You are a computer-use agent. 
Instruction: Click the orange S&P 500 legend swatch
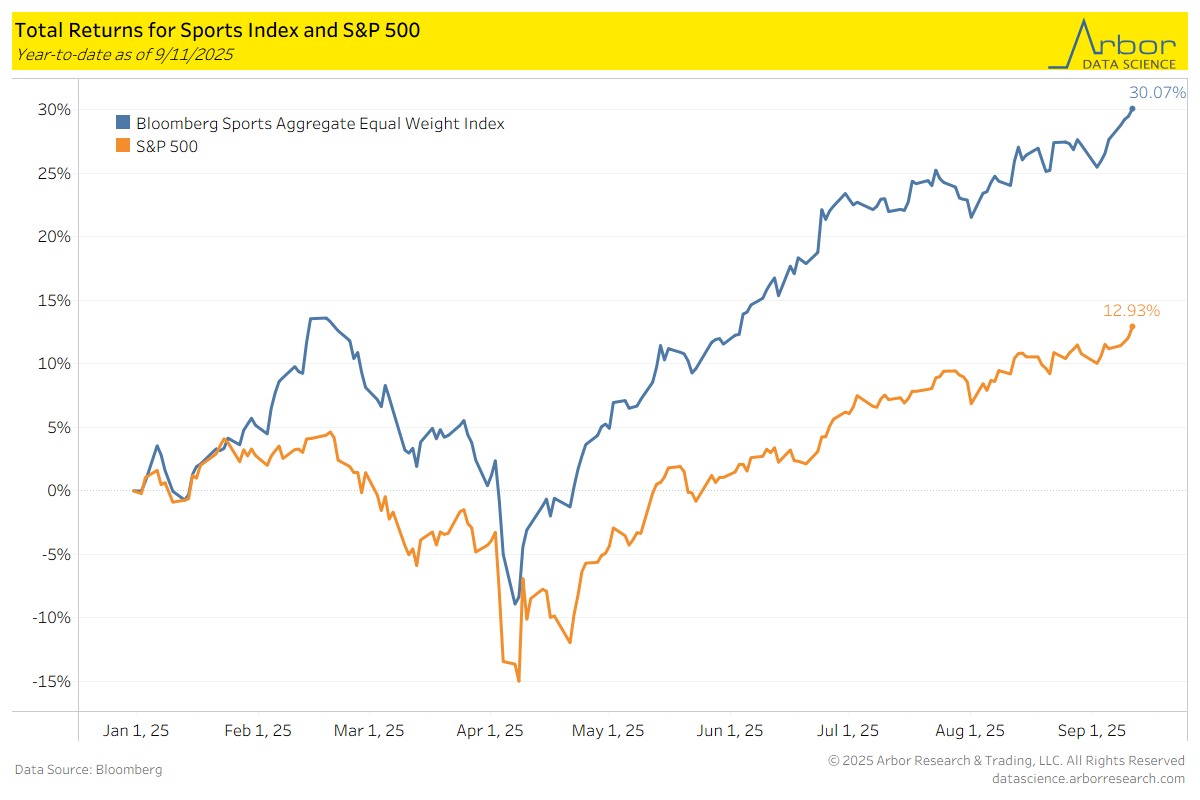[x=123, y=146]
